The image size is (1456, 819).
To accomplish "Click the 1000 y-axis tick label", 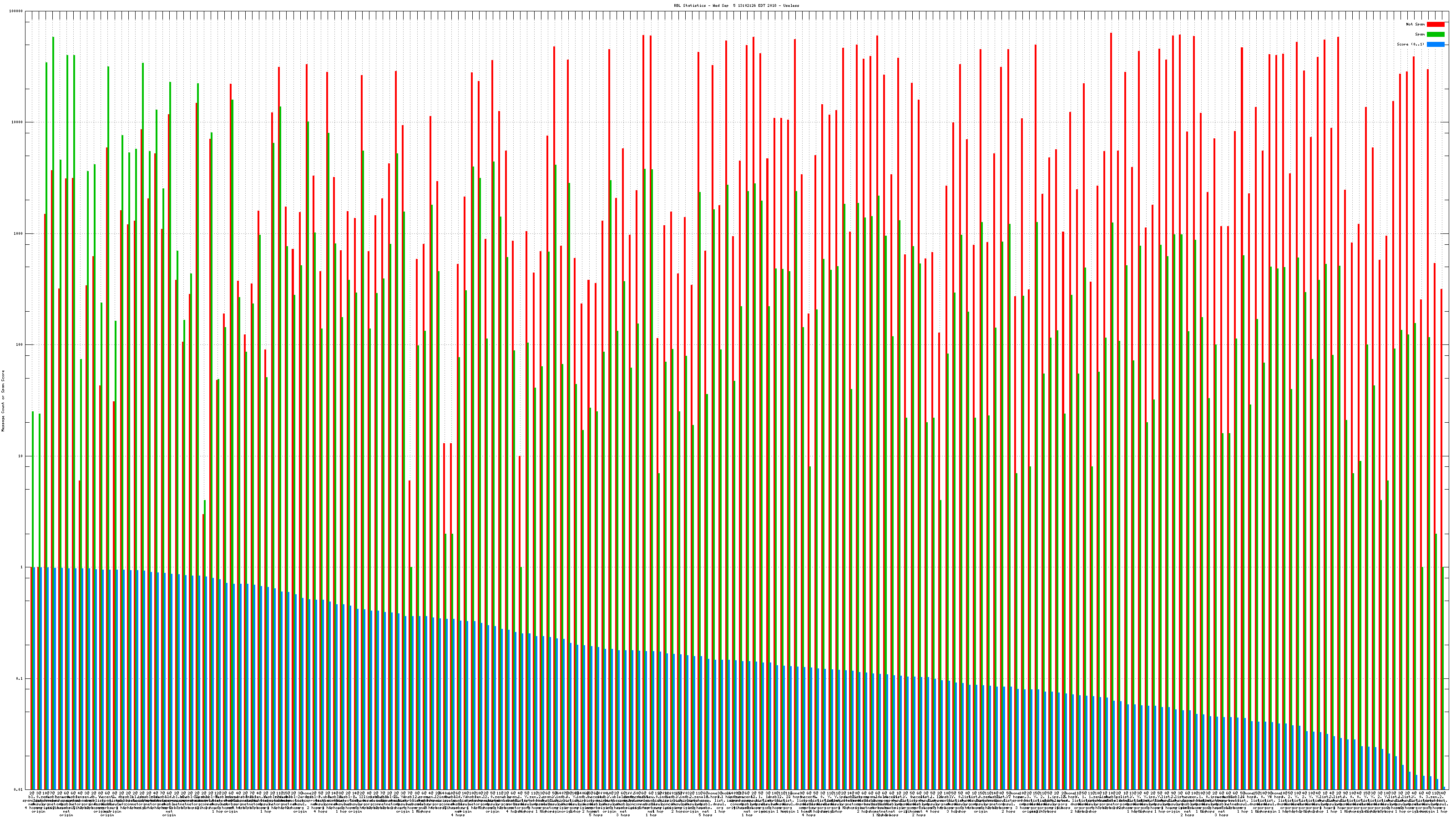I will tap(19, 233).
